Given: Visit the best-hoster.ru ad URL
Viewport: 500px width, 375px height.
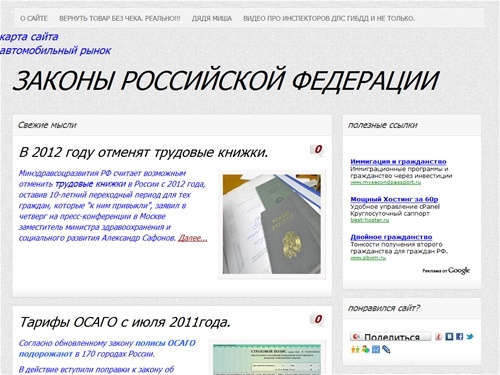Looking at the screenshot, I should click(x=370, y=220).
